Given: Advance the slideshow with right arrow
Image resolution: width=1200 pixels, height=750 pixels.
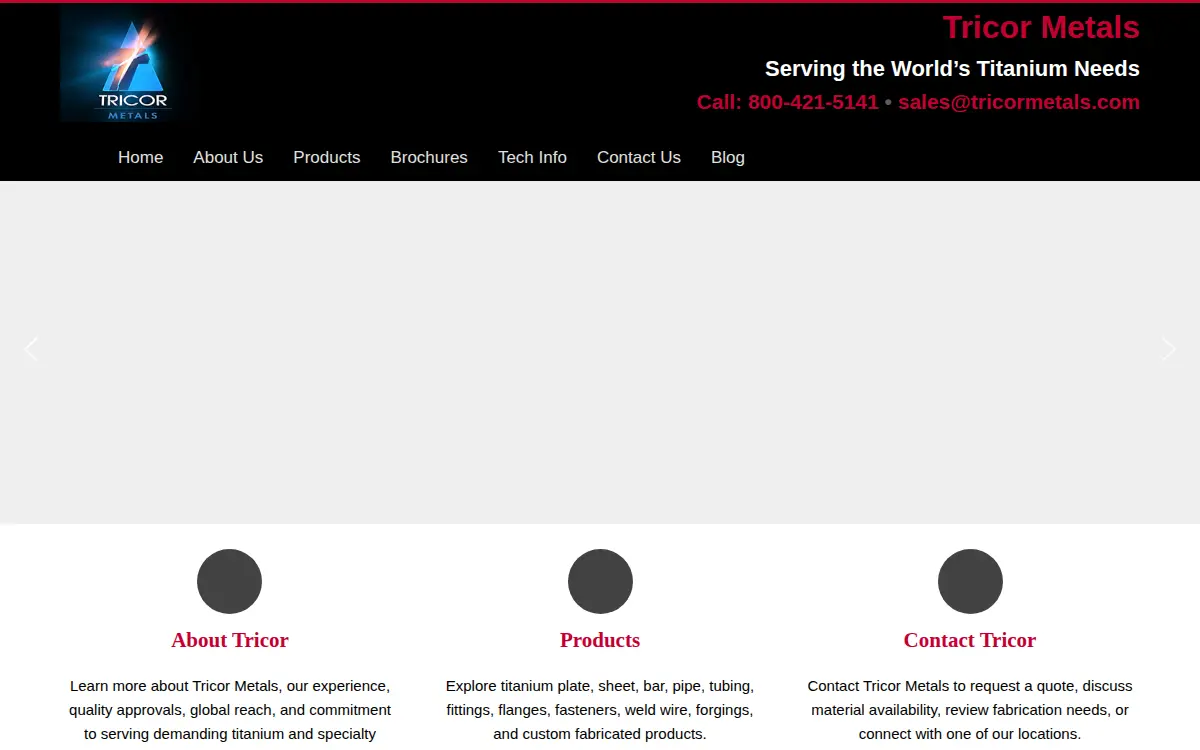Looking at the screenshot, I should point(1169,349).
